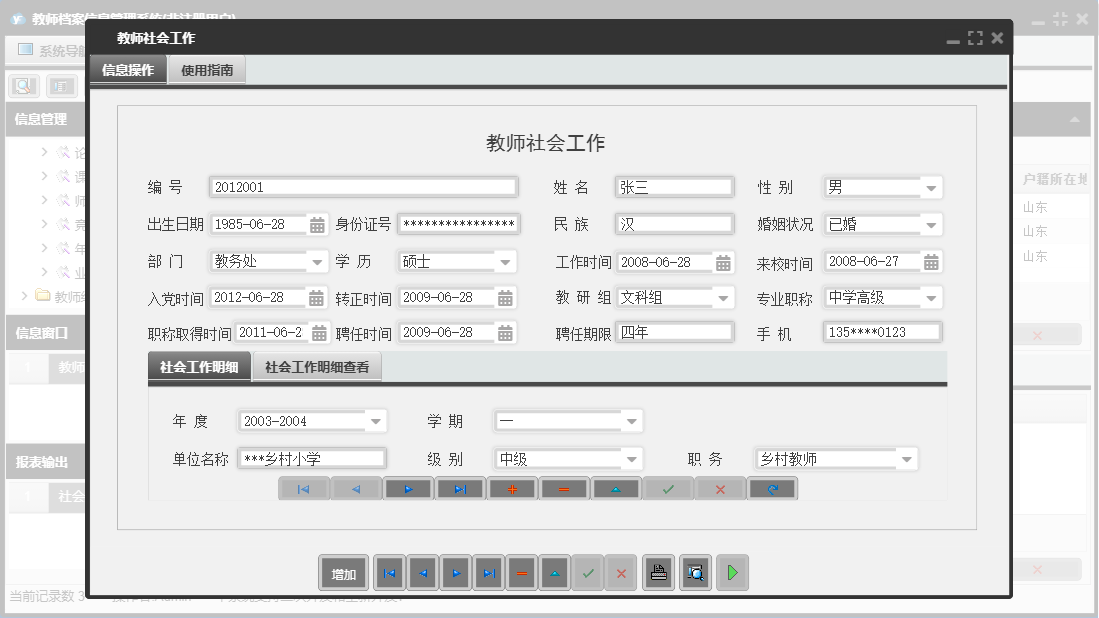Screen dimensions: 1099x618
Task: Click inside the 手机 input field
Action: pos(880,332)
